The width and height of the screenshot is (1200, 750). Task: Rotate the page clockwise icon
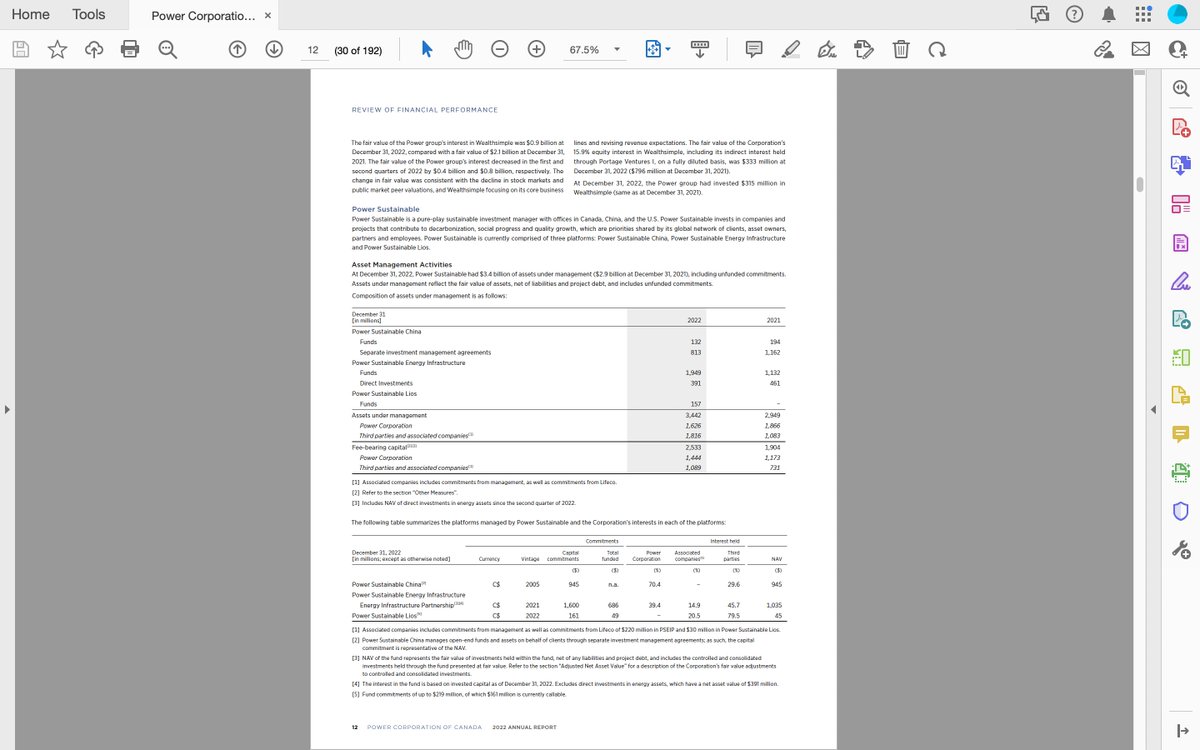tap(936, 49)
